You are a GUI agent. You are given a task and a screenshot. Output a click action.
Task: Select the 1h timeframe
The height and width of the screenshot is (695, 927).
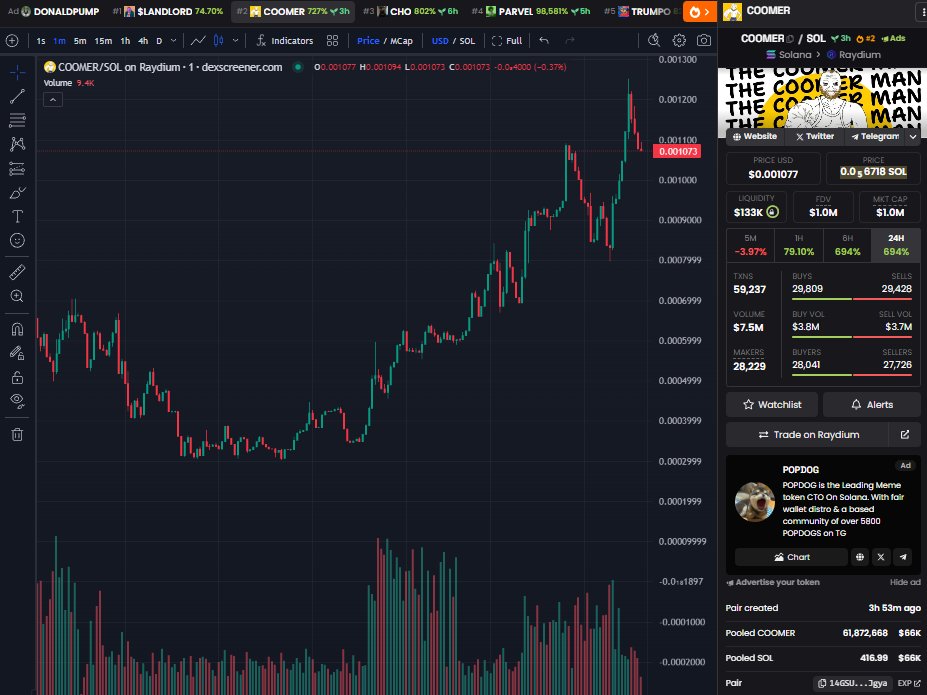pyautogui.click(x=125, y=41)
